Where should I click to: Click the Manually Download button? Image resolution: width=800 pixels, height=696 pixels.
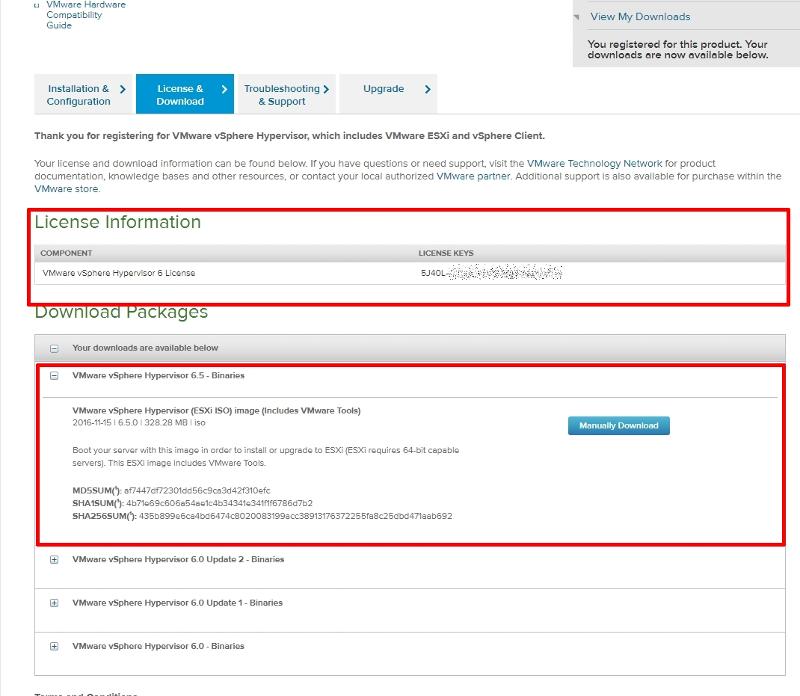[x=618, y=426]
